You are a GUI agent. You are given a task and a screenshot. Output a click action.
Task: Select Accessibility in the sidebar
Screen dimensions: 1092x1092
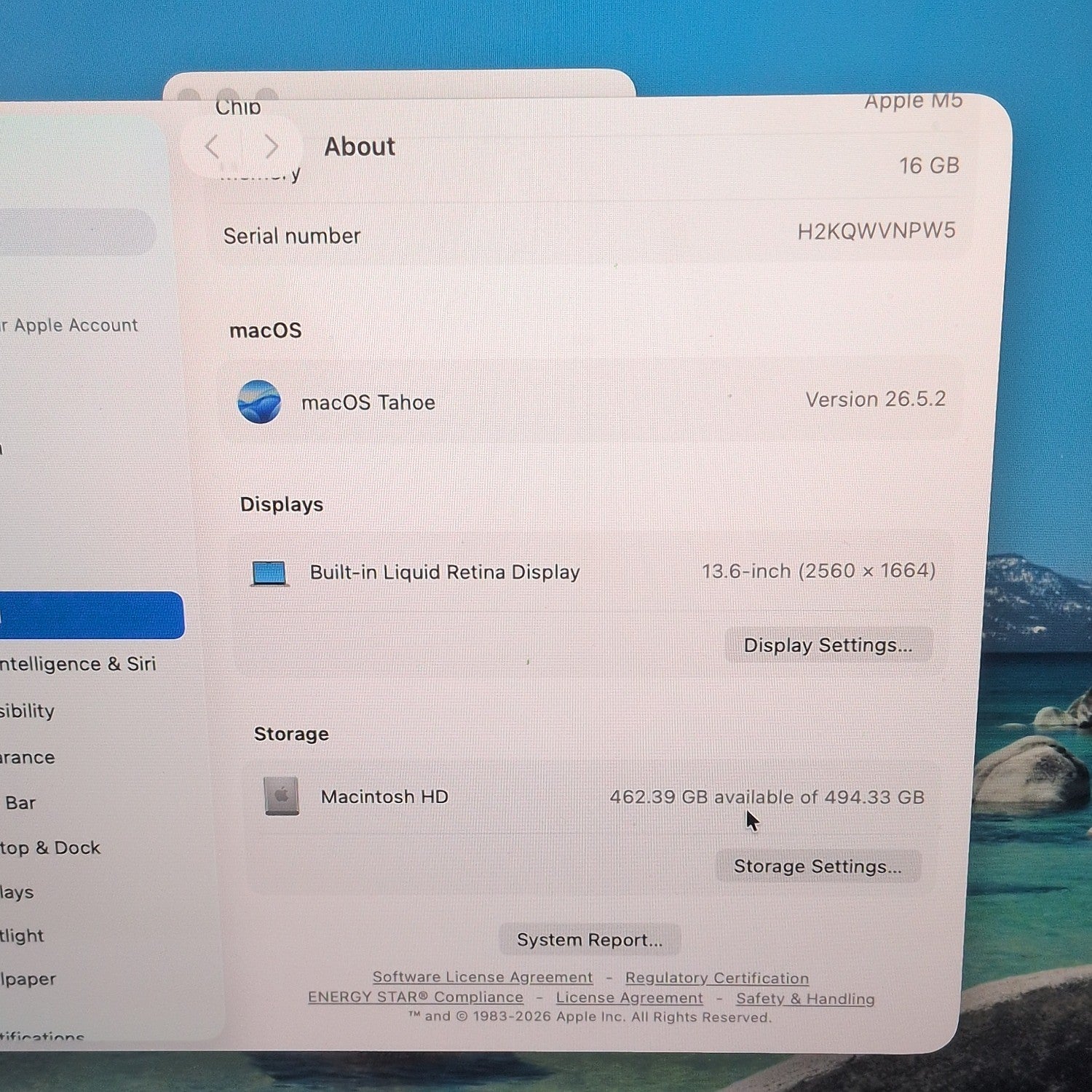point(28,711)
